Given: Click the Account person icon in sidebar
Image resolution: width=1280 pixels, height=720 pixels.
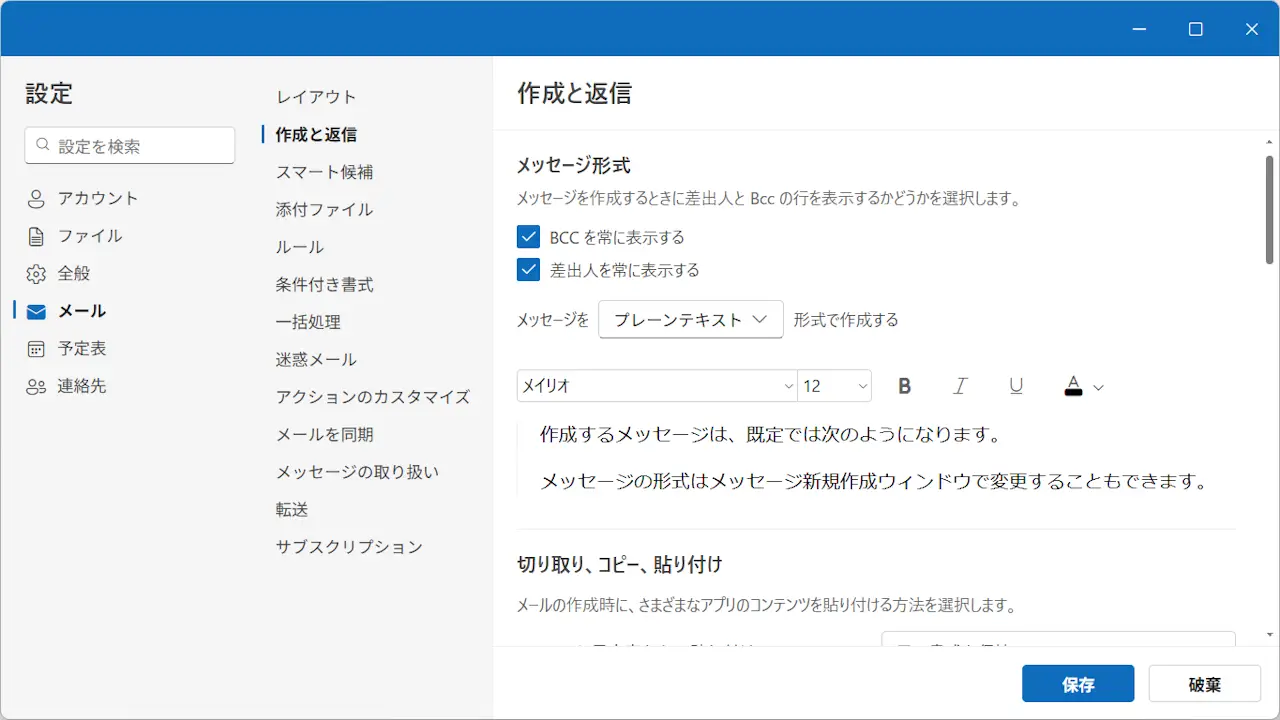Looking at the screenshot, I should coord(36,199).
